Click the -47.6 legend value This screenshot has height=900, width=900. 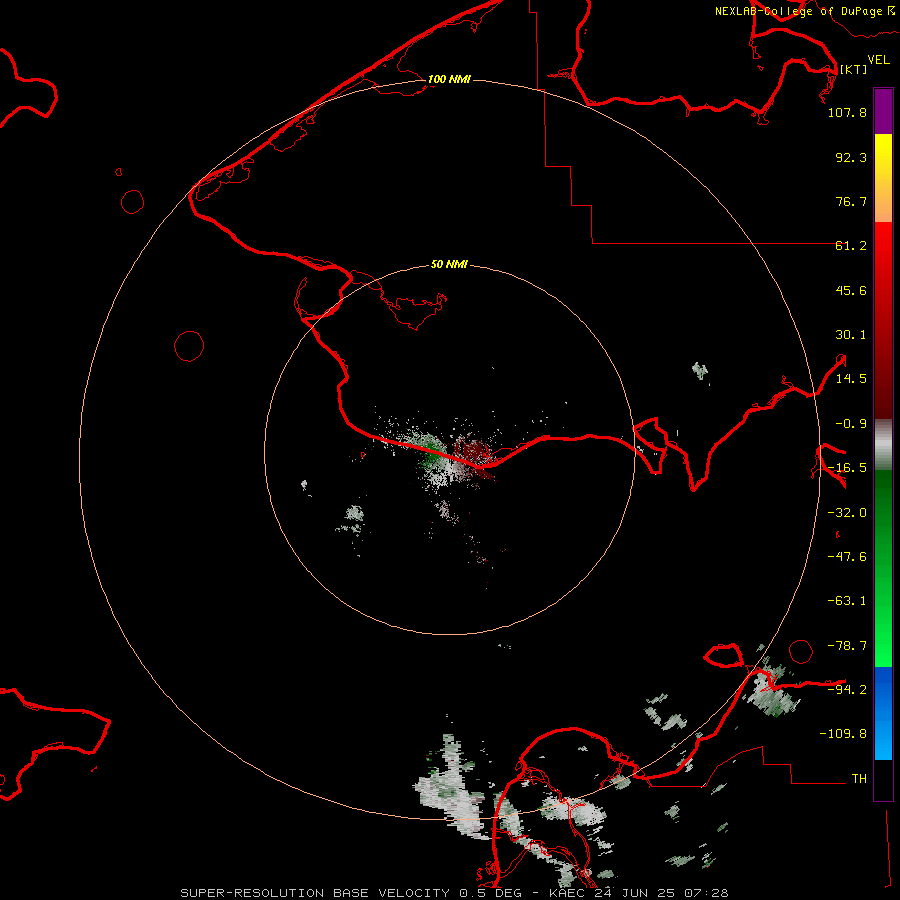[847, 557]
